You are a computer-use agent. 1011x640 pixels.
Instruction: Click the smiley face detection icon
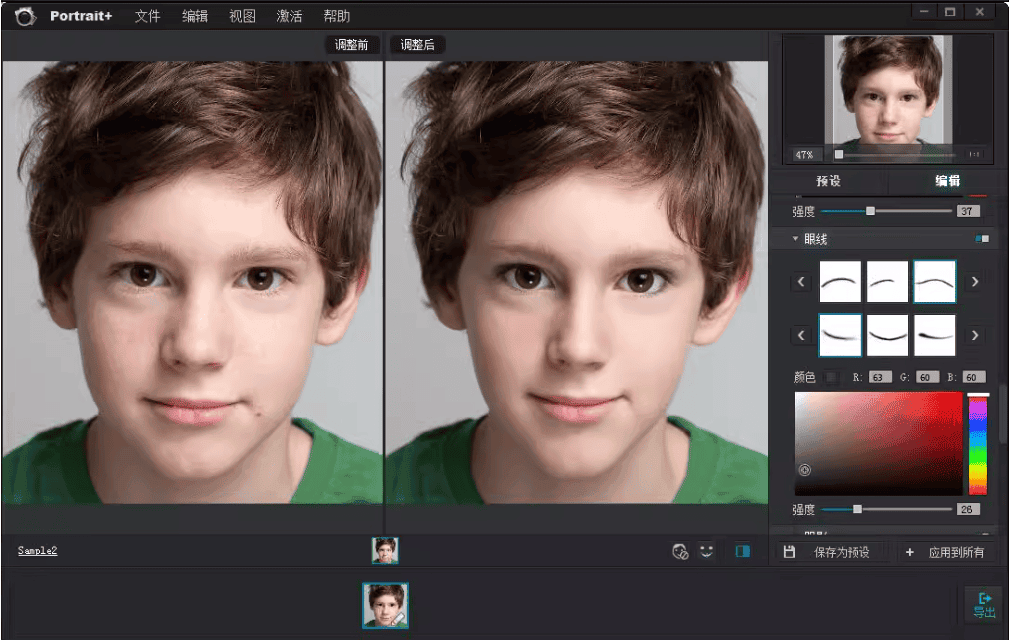point(707,551)
